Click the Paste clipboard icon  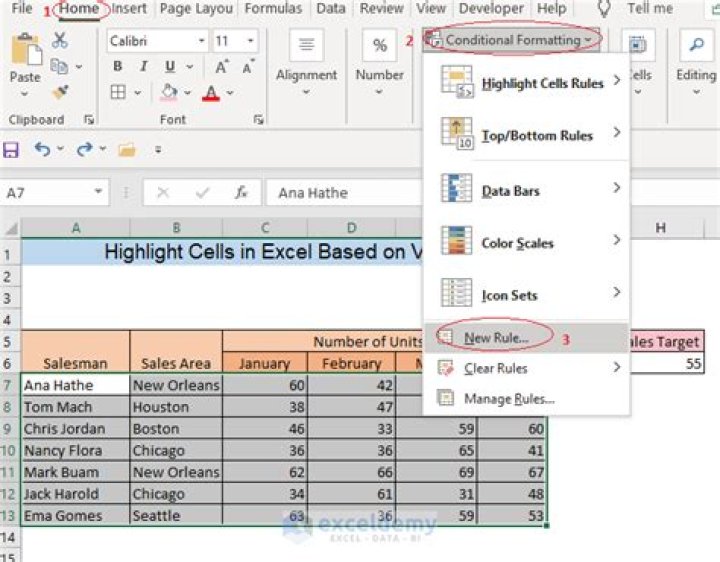pyautogui.click(x=26, y=49)
